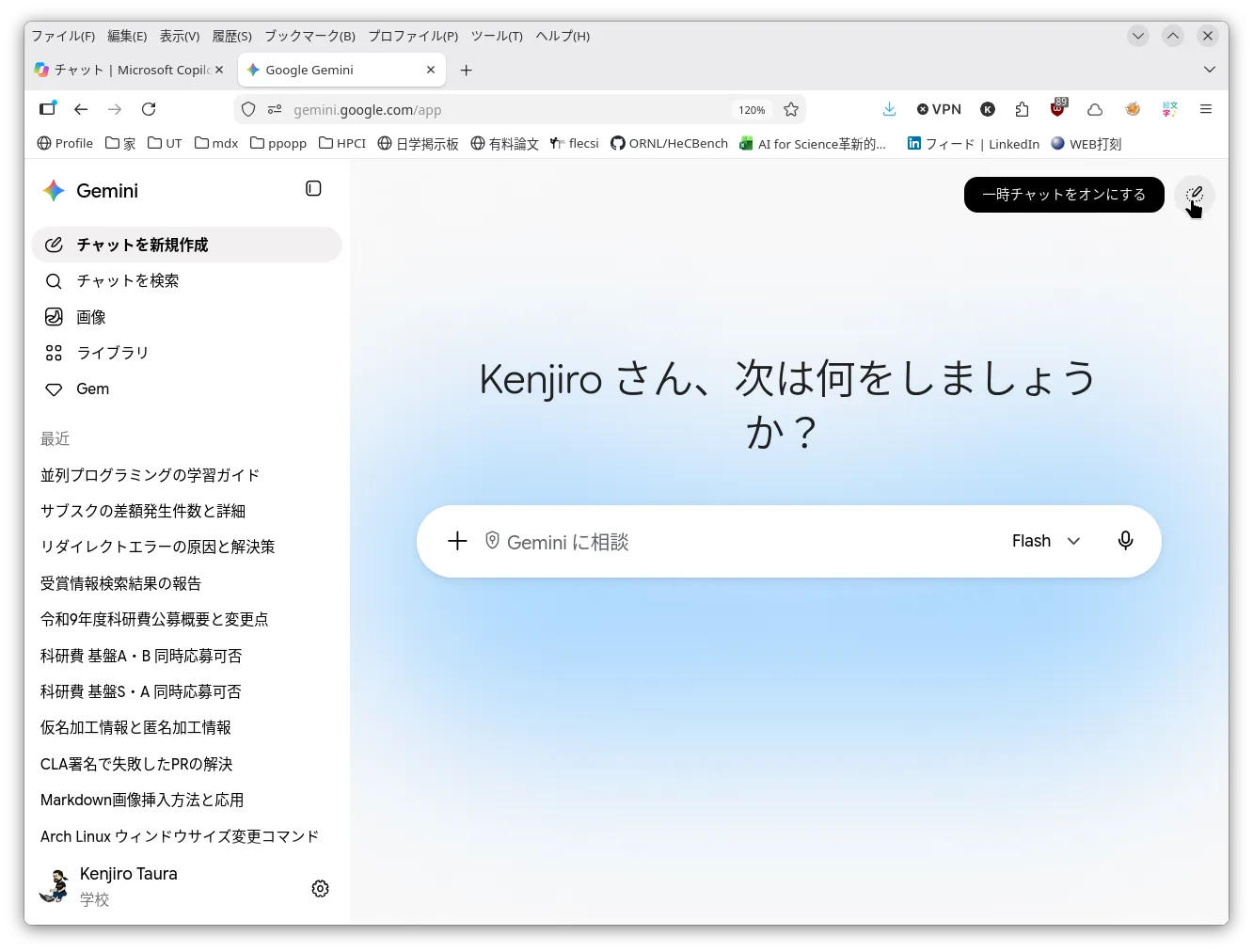Image resolution: width=1253 pixels, height=952 pixels.
Task: Click チャットを検索 in sidebar
Action: click(x=186, y=281)
